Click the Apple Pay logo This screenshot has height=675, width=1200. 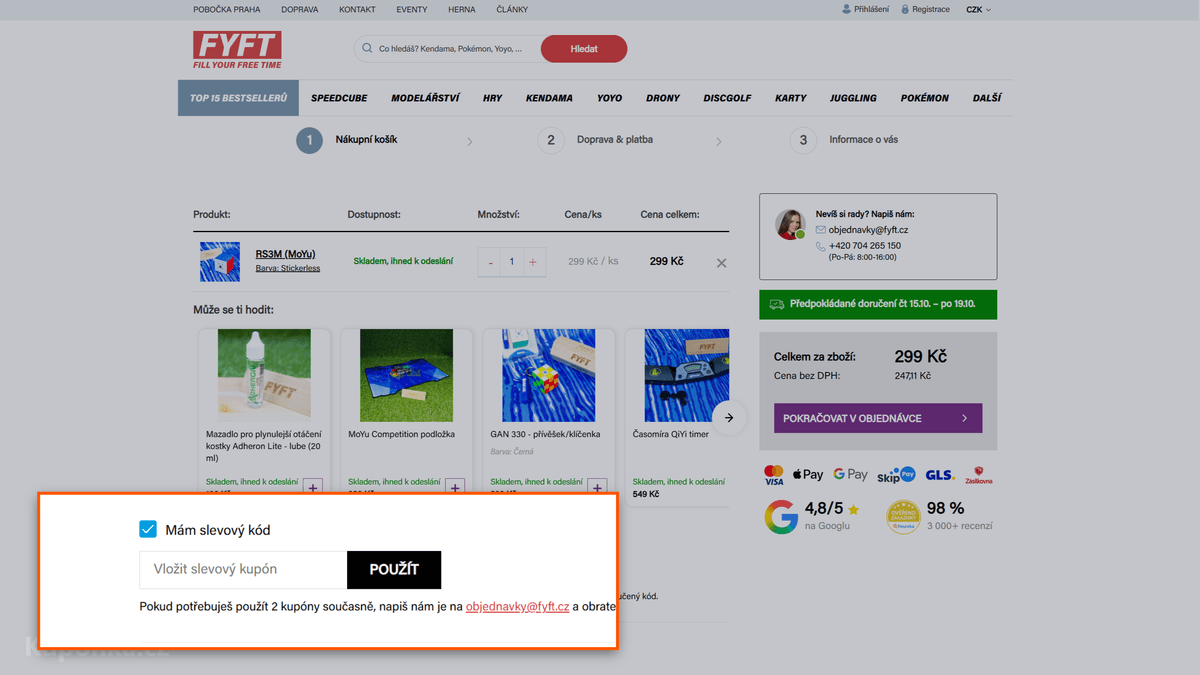click(808, 475)
